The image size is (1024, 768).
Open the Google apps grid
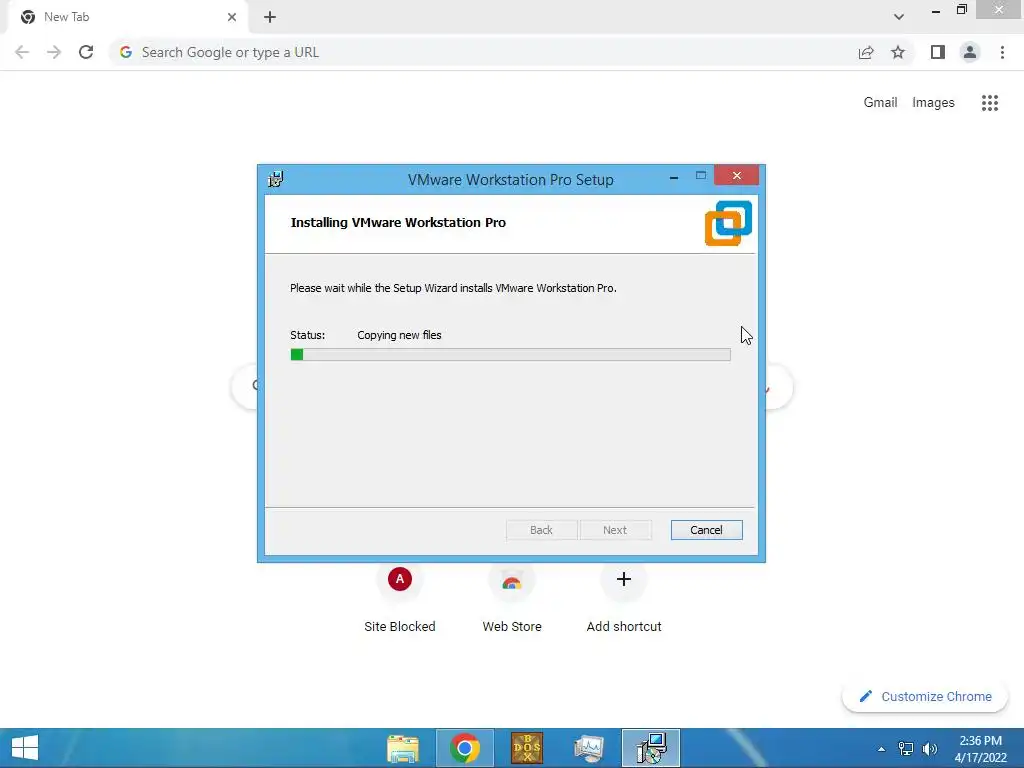coord(990,103)
